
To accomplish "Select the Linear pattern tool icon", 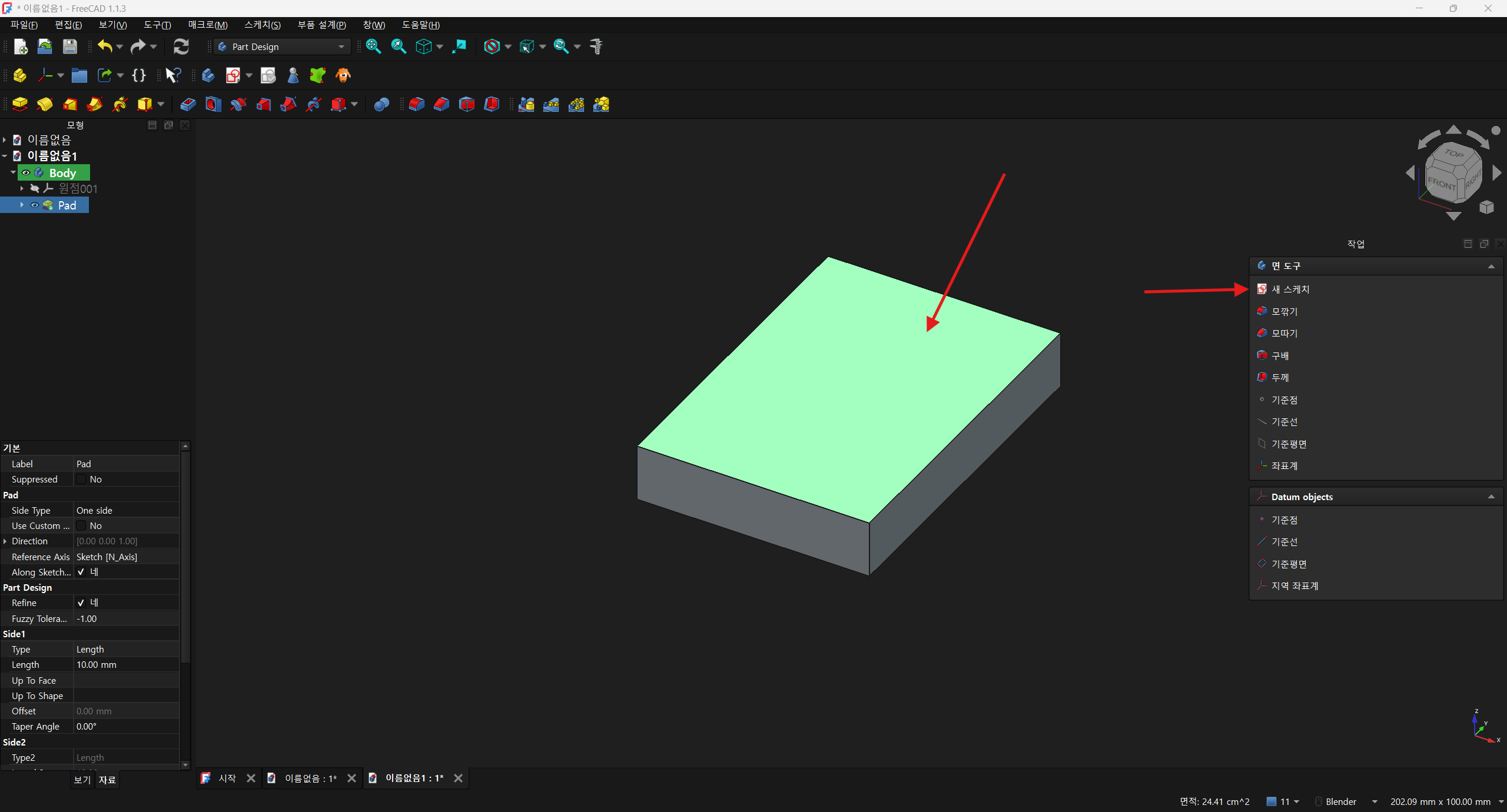I will point(551,105).
